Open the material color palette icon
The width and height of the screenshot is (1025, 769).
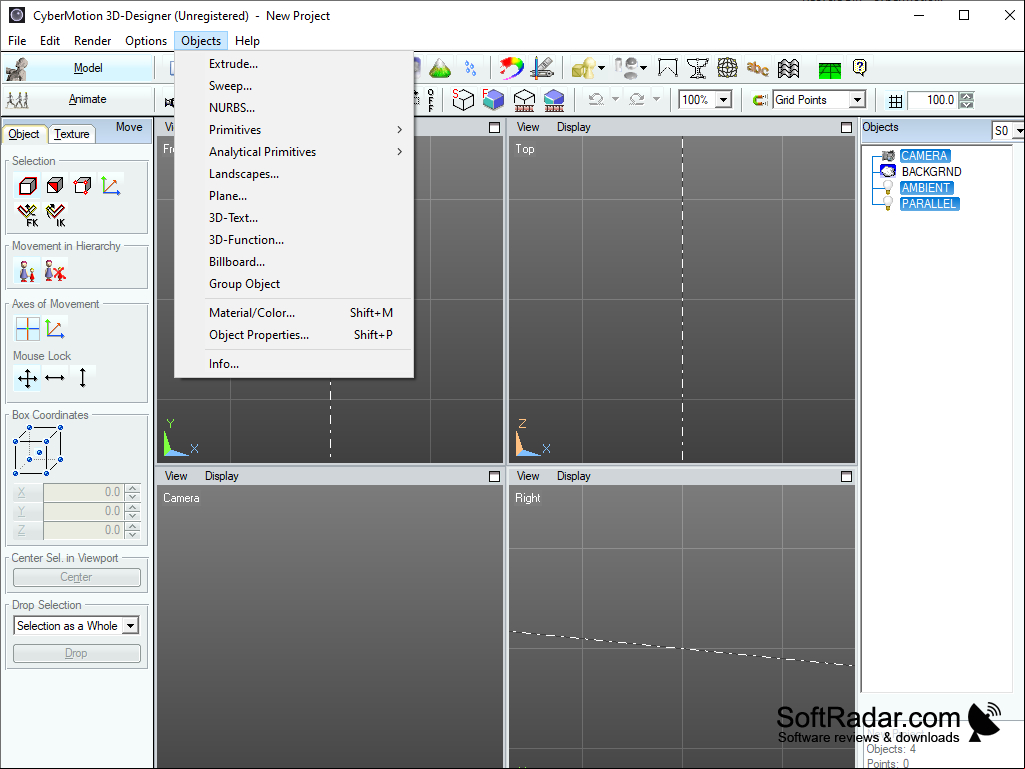[x=511, y=67]
